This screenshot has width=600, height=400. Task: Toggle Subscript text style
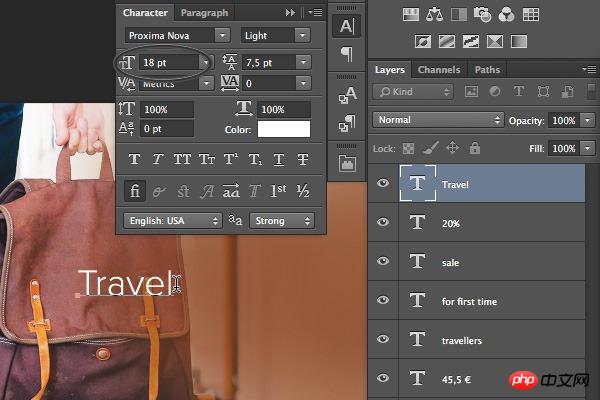click(x=255, y=159)
